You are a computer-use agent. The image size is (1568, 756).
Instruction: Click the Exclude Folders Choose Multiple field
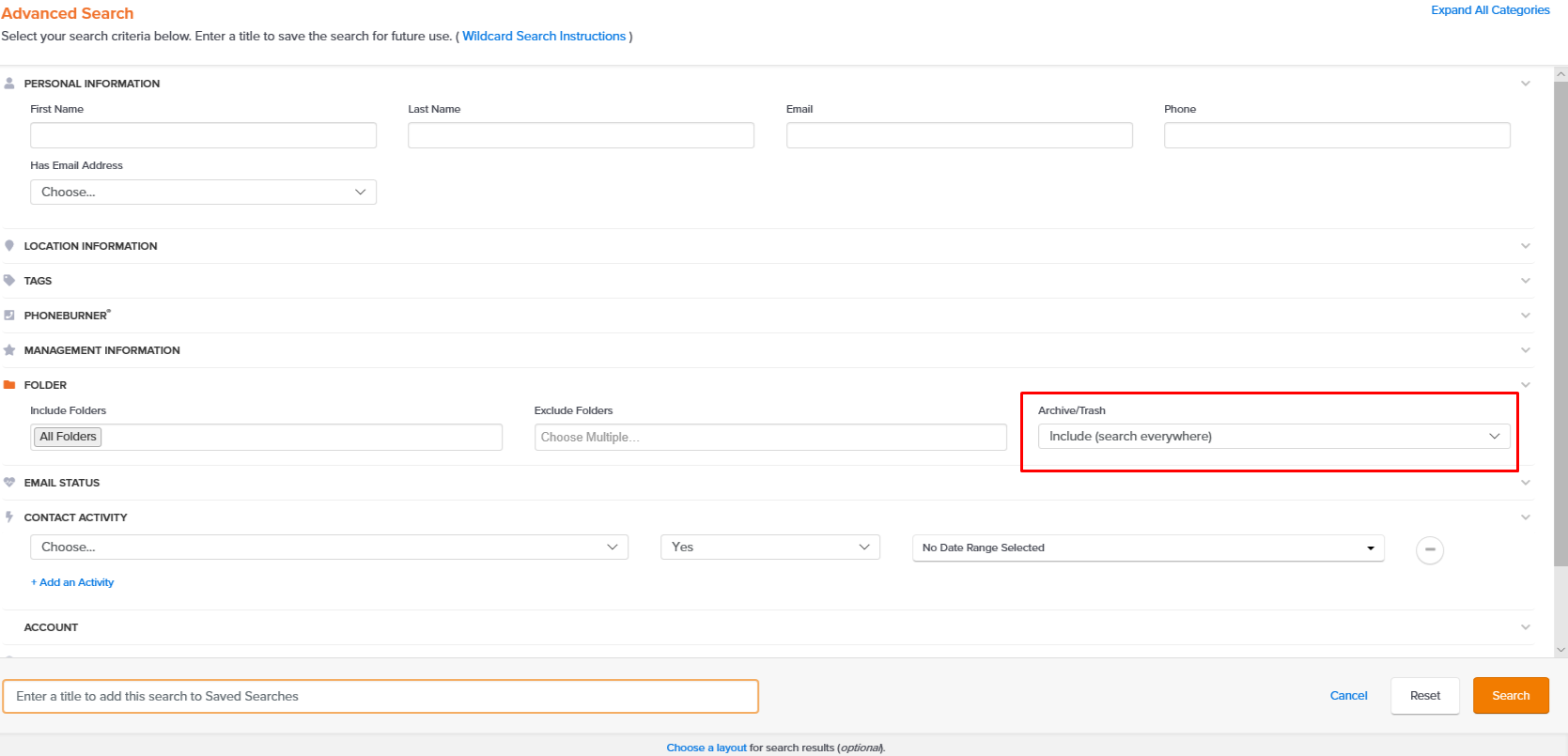pyautogui.click(x=770, y=437)
